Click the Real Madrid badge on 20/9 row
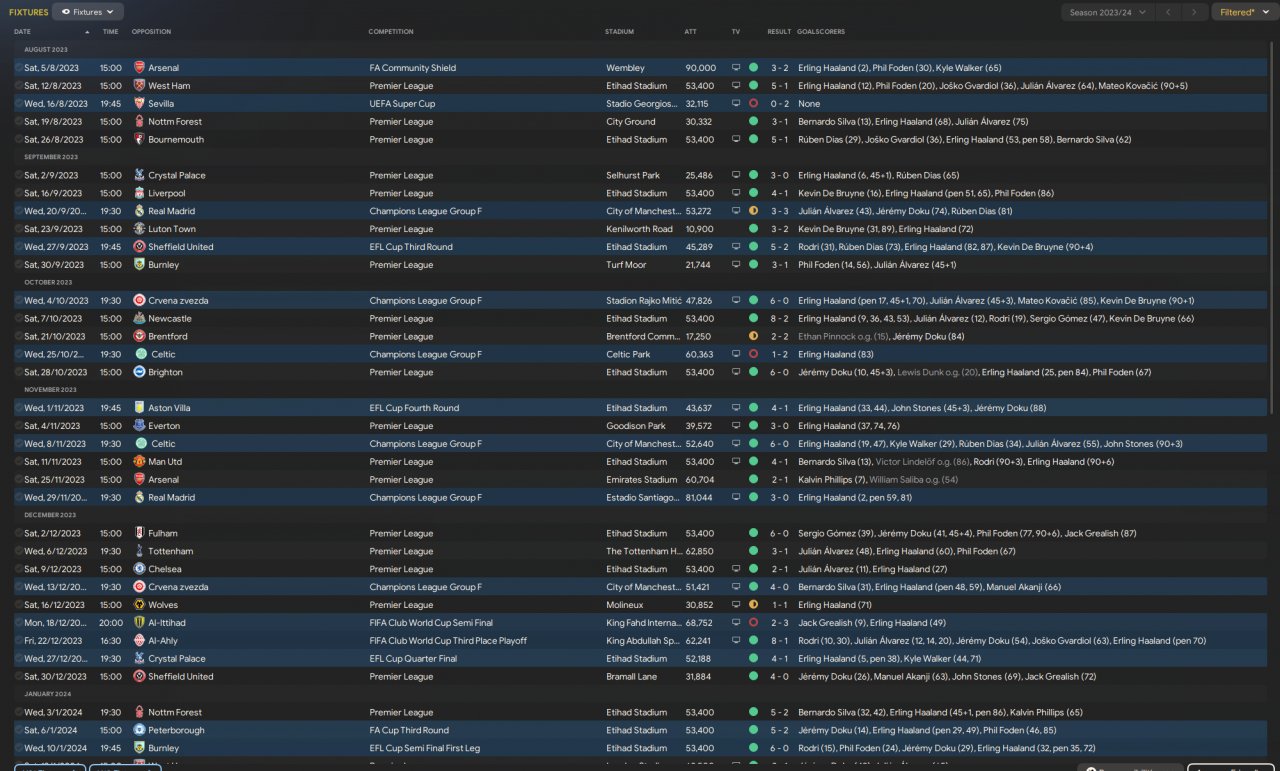Viewport: 1280px width, 771px height. 139,212
